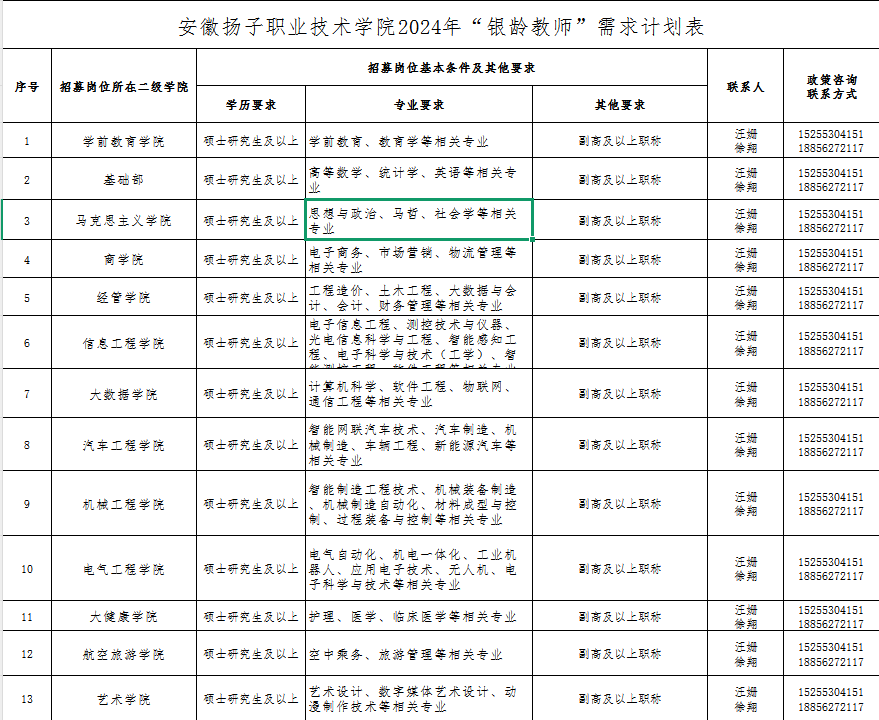Click the "政策咨询联系方式" header cell
879x720 pixels.
832,86
